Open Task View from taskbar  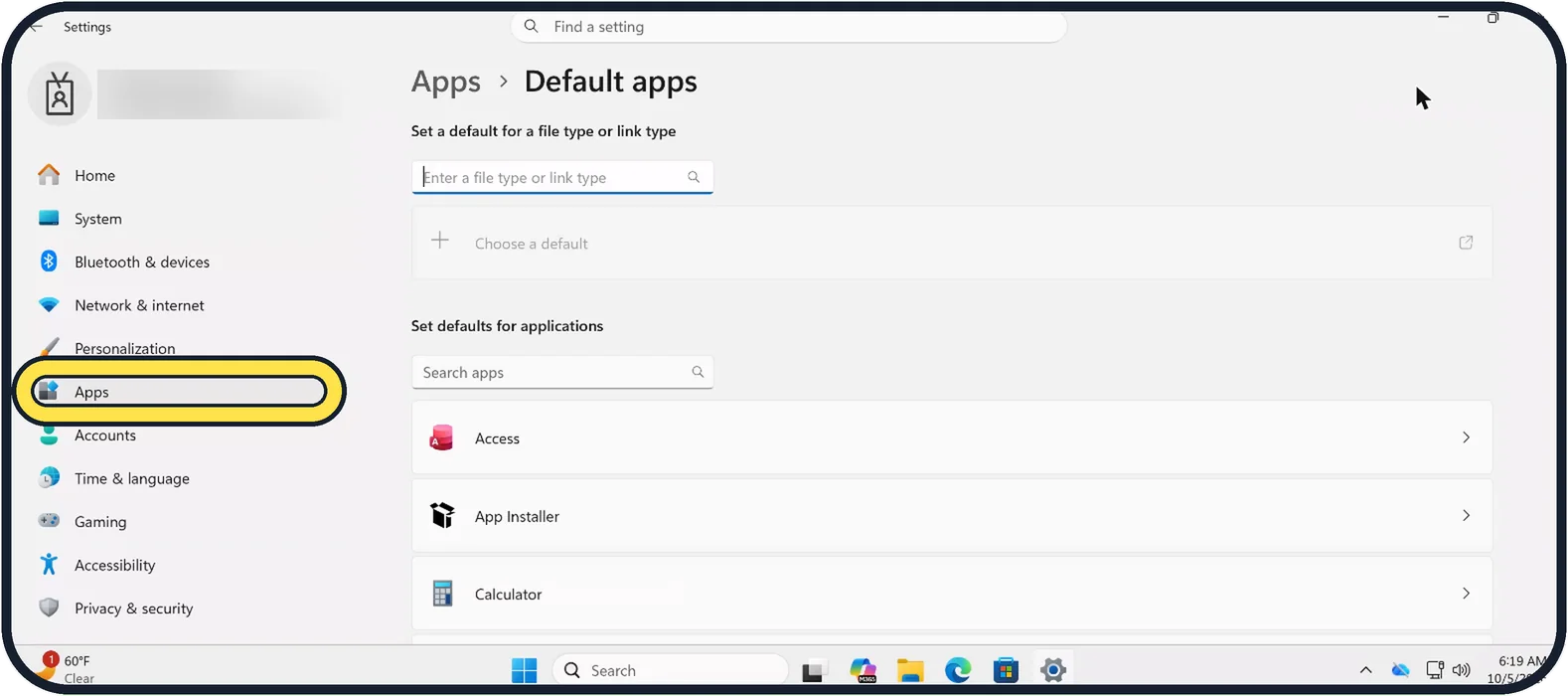[814, 671]
